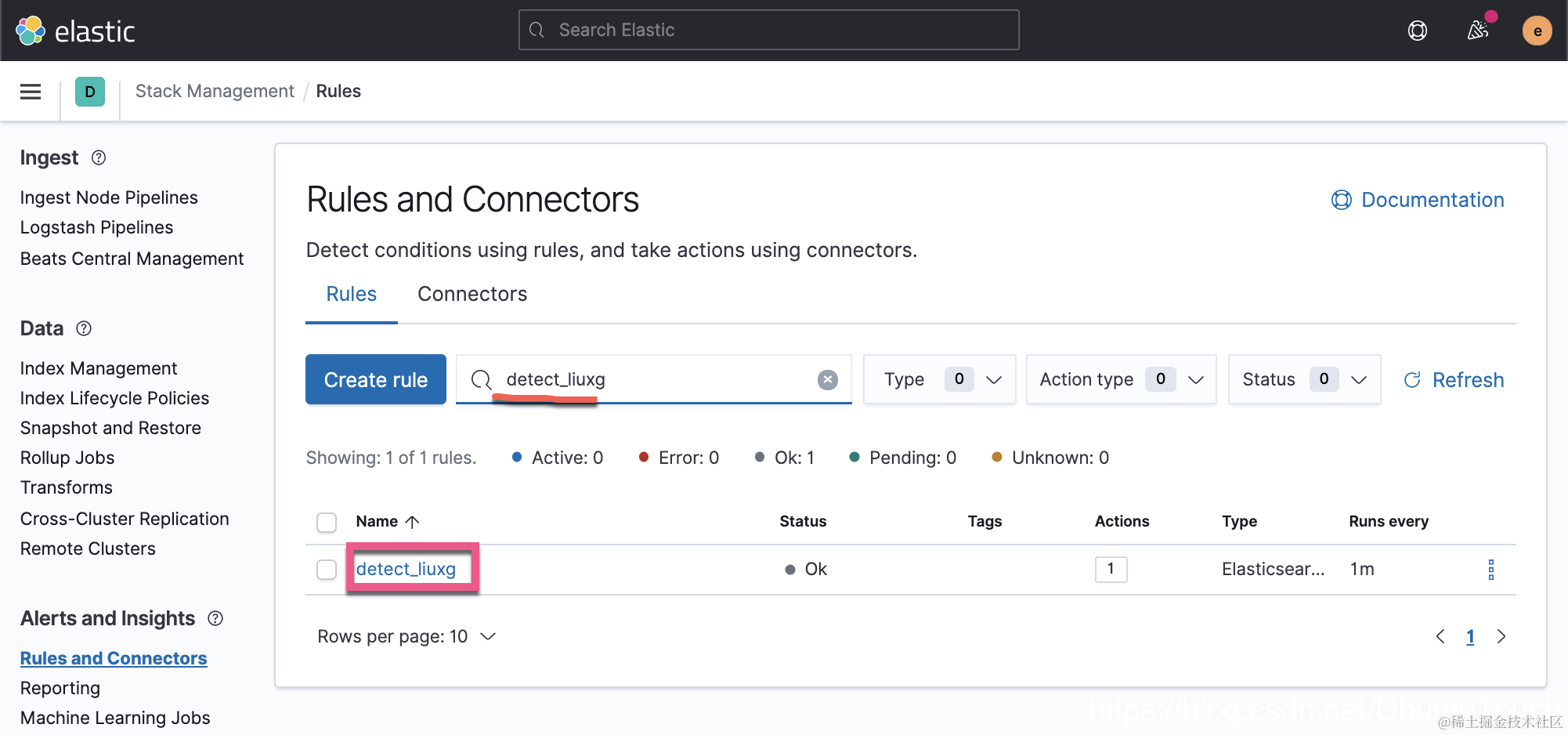Viewport: 1568px width, 735px height.
Task: Click the Pending: 0 status count
Action: [x=903, y=458]
